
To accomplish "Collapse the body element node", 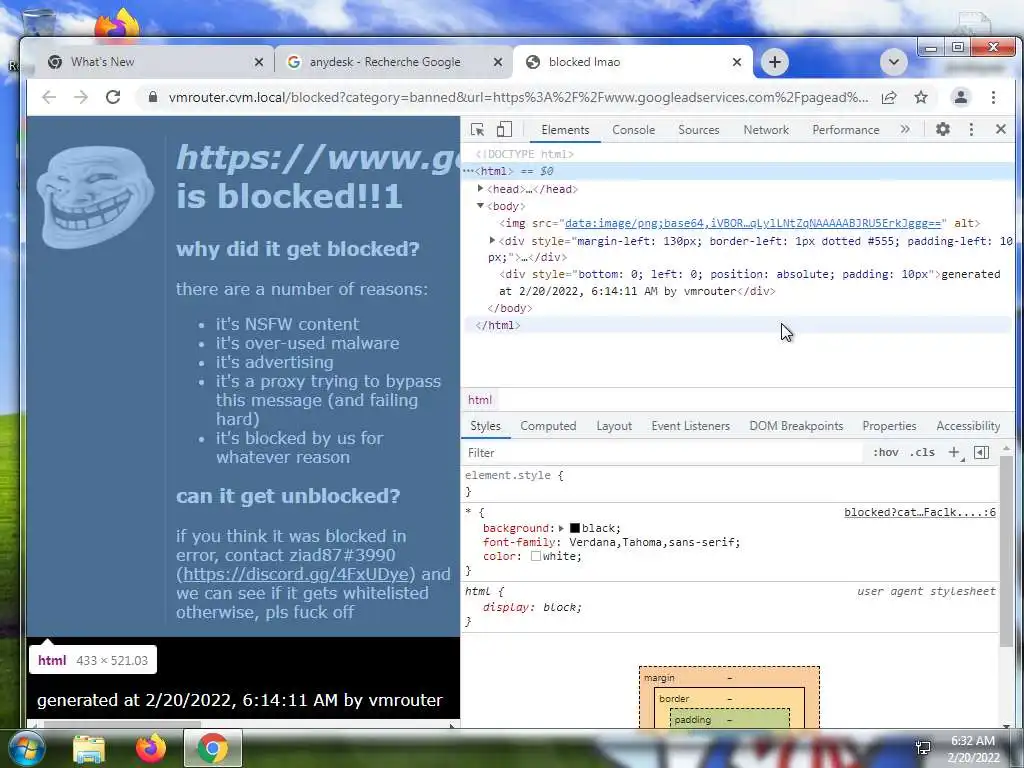I will (x=481, y=206).
